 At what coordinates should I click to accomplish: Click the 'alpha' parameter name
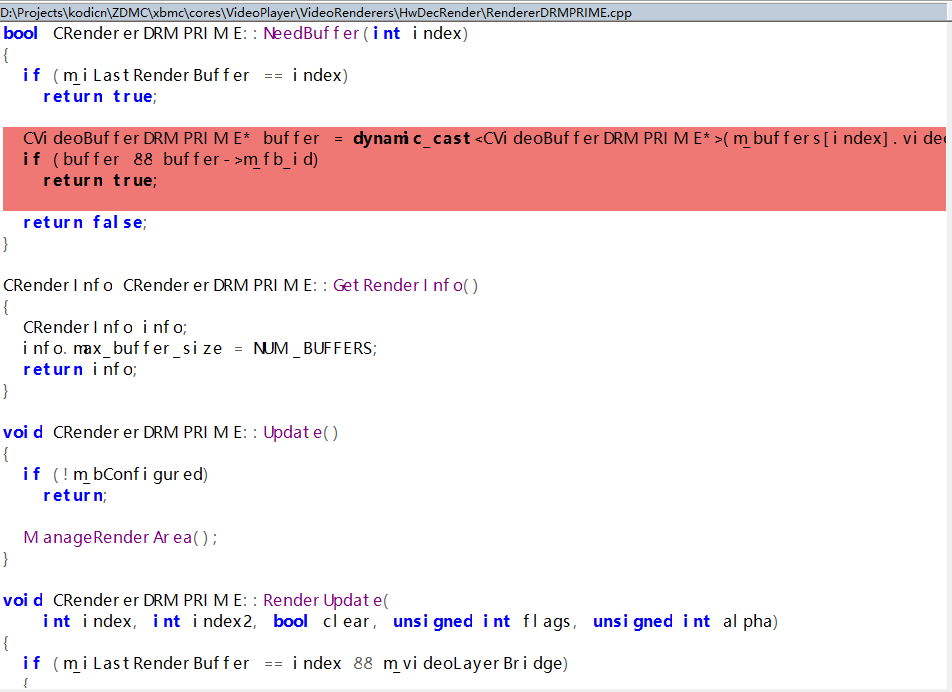pos(748,621)
